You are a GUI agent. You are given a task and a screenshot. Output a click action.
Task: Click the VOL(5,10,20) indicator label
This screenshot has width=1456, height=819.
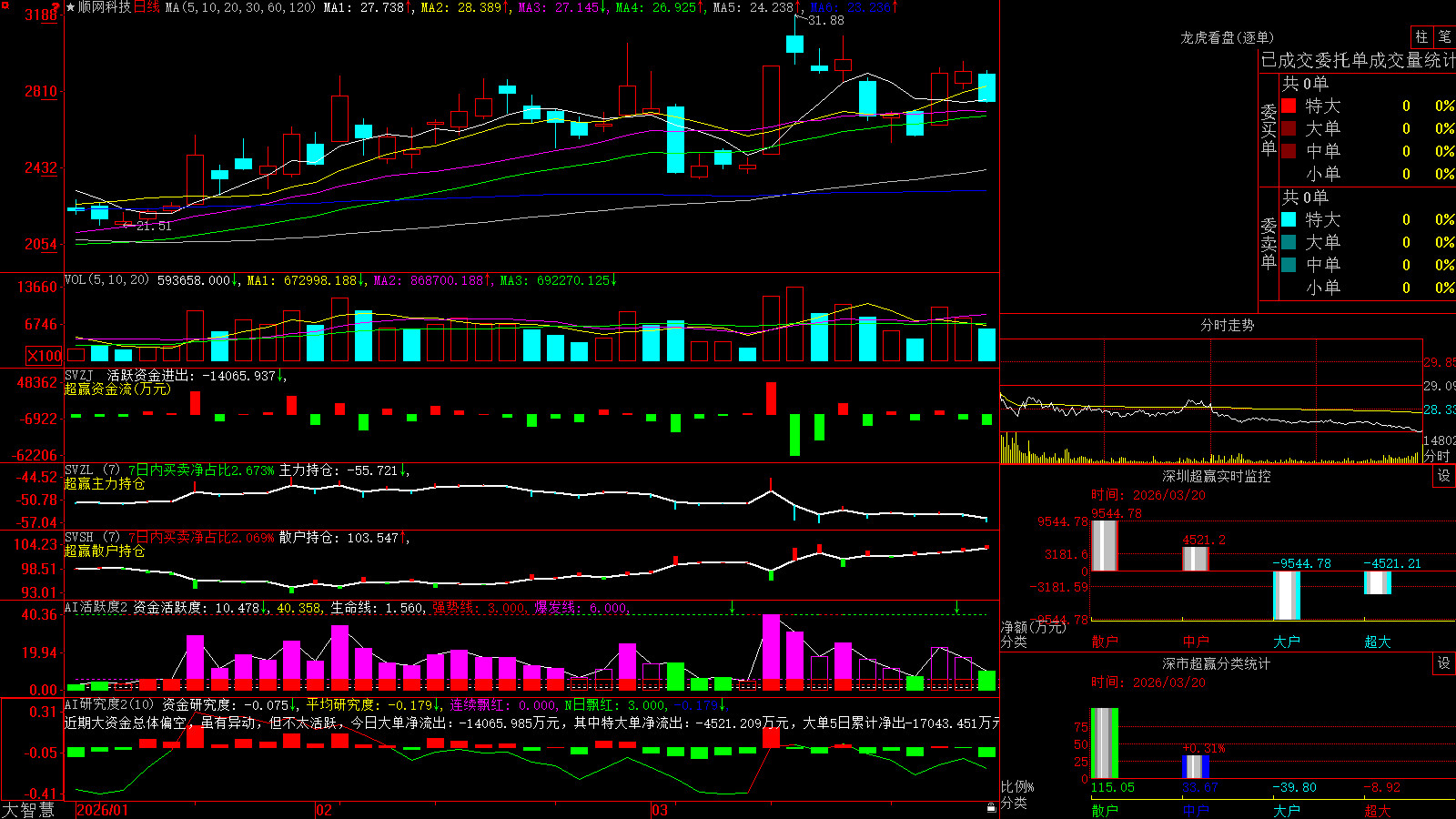(106, 280)
